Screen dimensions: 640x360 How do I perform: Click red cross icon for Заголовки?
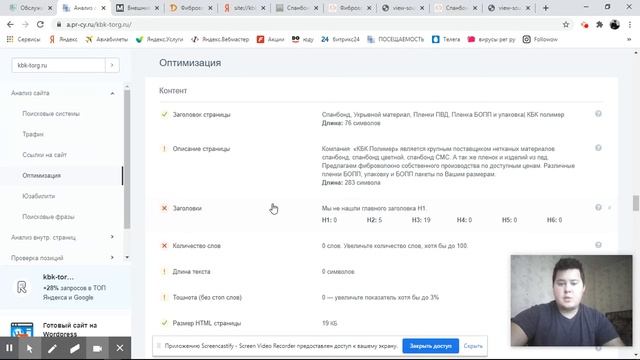(164, 208)
